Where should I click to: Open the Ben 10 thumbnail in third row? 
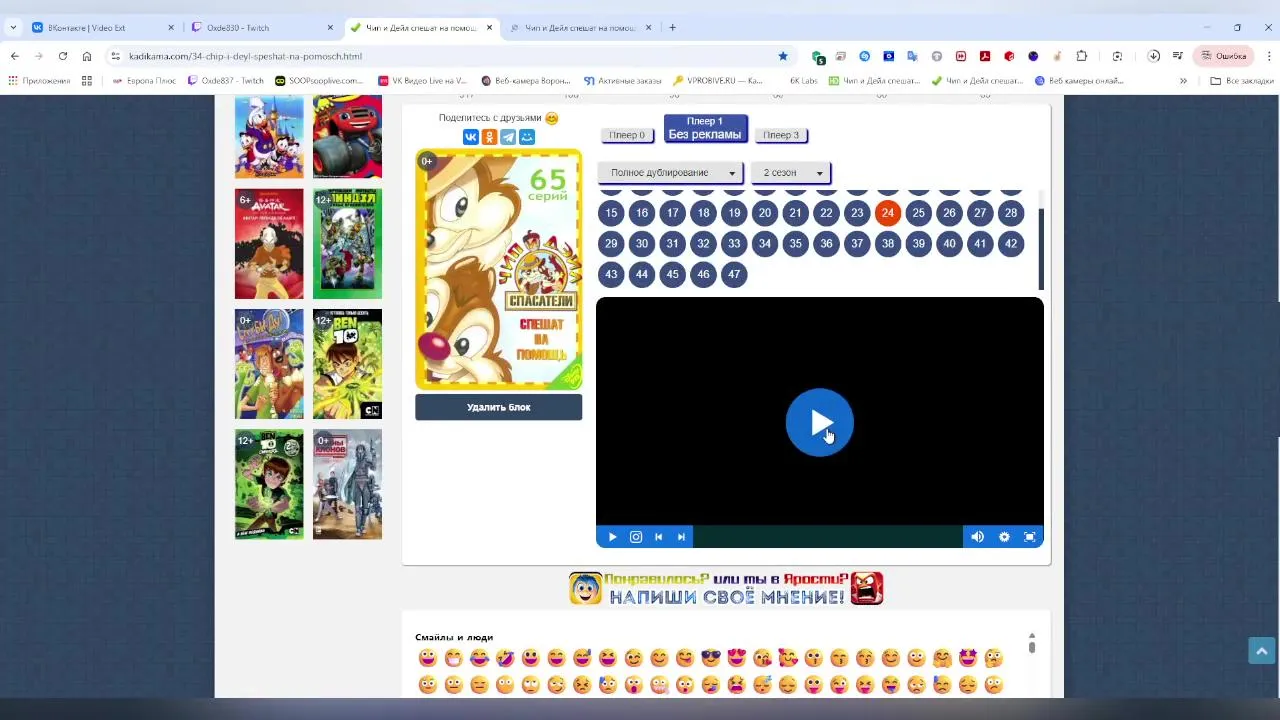[347, 364]
